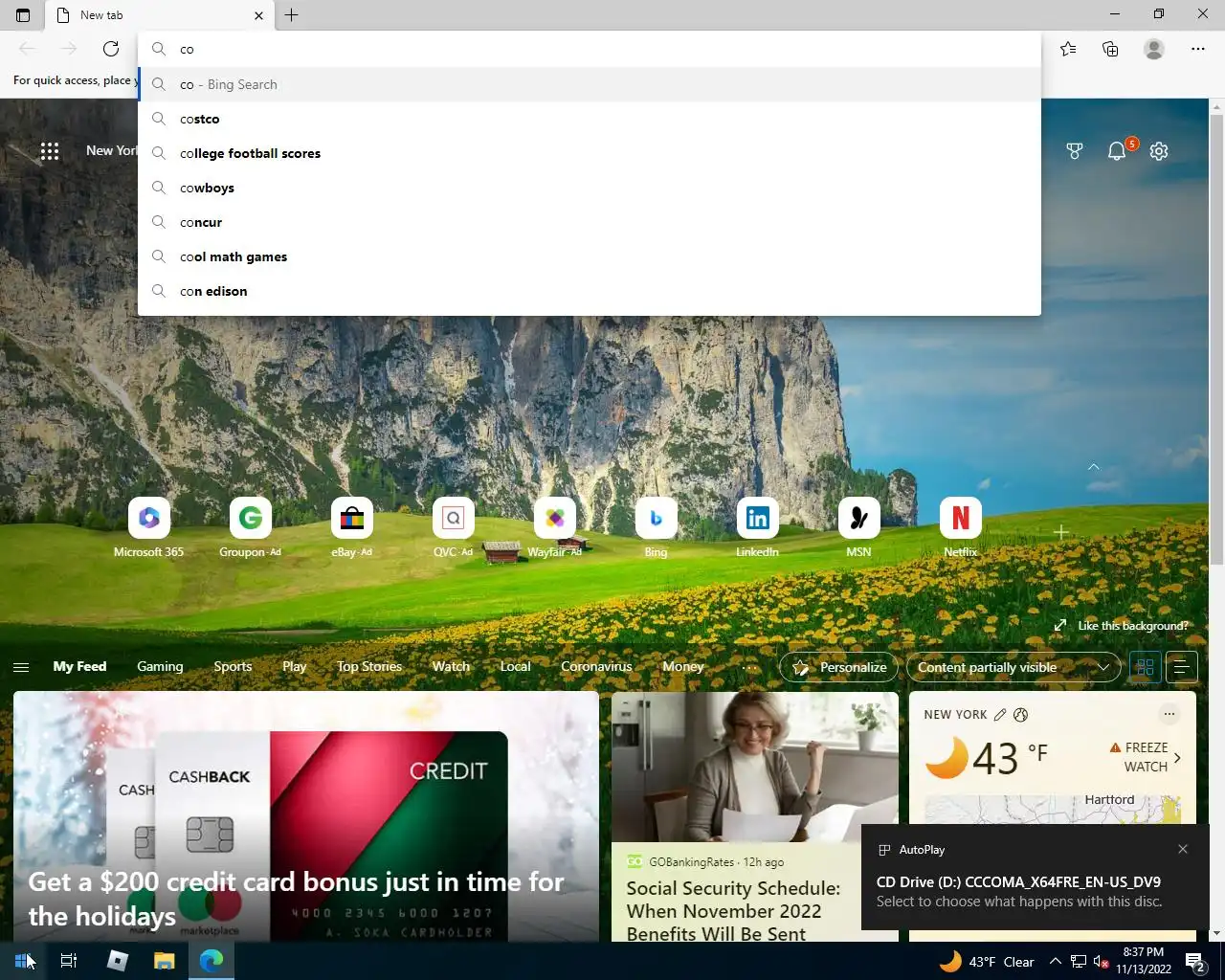Show more feed categories with ellipsis
Screen dimensions: 1225x980
point(749,667)
